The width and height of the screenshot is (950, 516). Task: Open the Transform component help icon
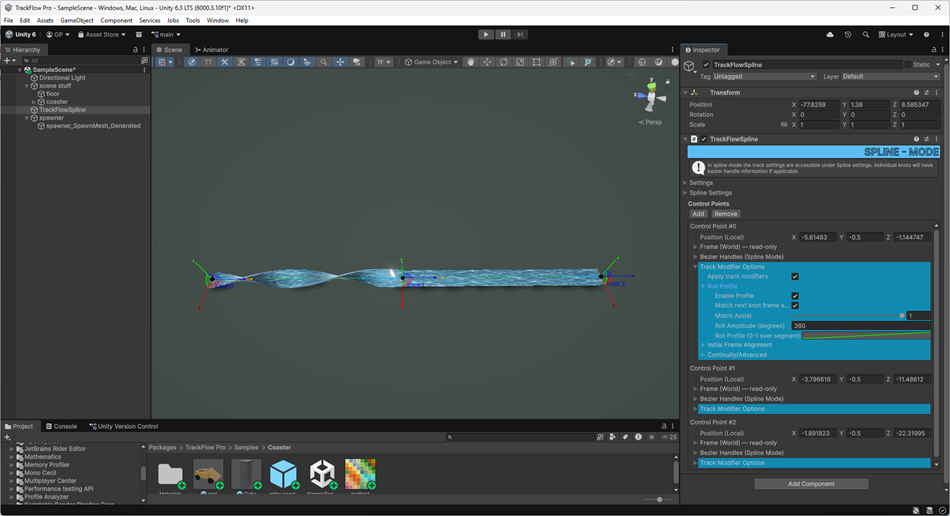915,93
